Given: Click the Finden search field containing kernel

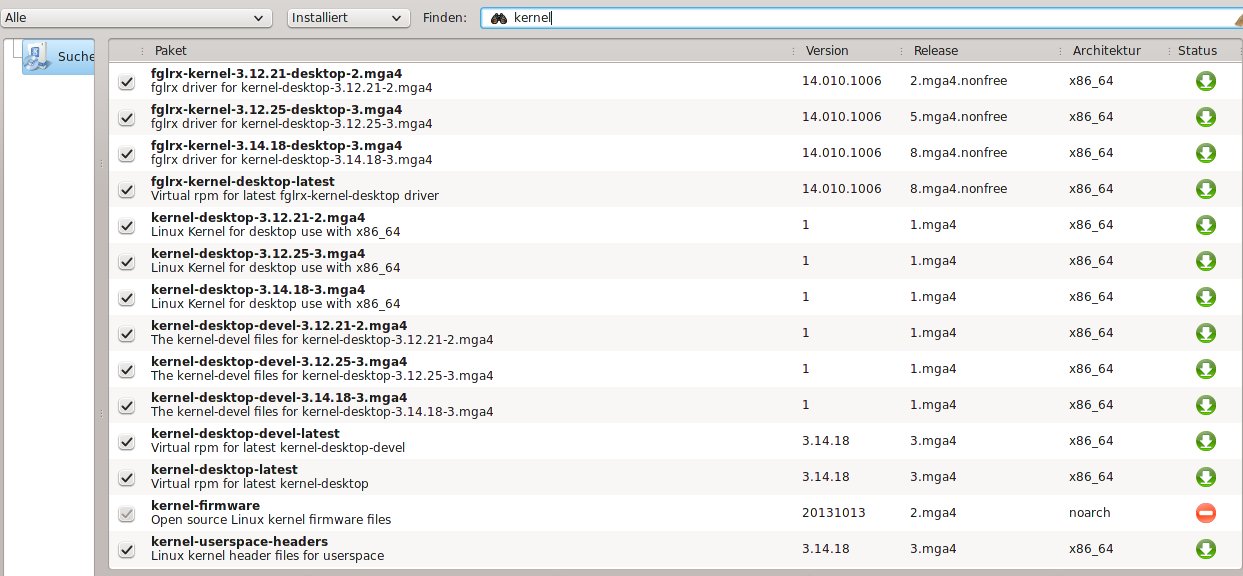Looking at the screenshot, I should click(860, 18).
